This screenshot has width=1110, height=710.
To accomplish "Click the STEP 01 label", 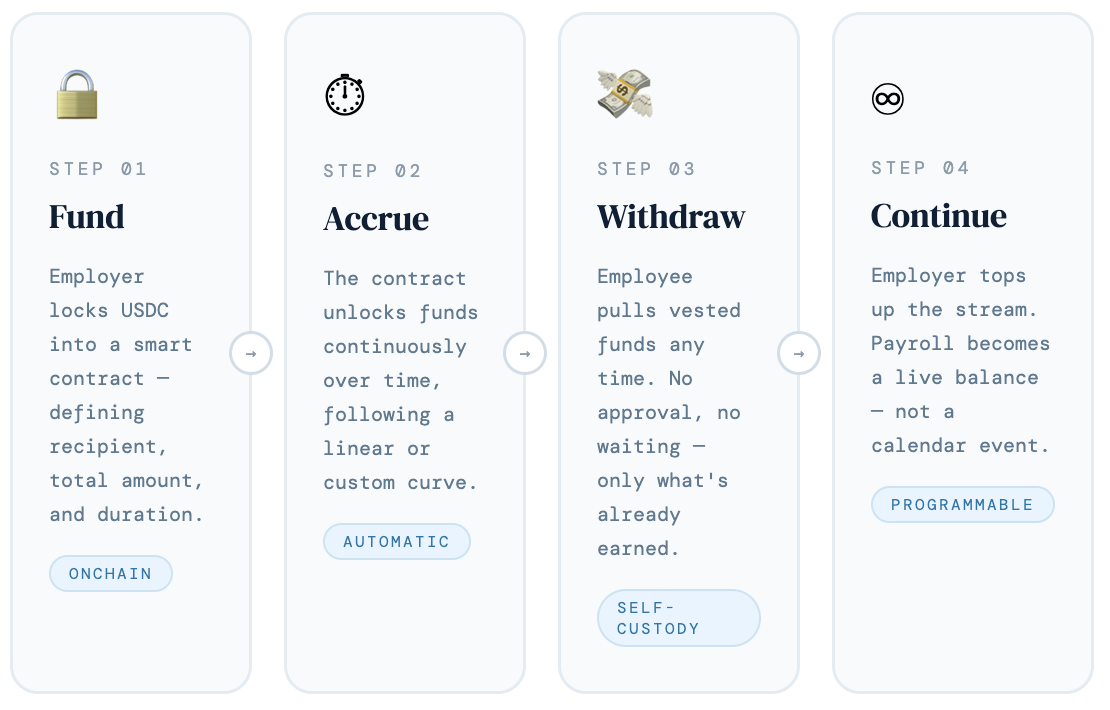I will [x=98, y=169].
